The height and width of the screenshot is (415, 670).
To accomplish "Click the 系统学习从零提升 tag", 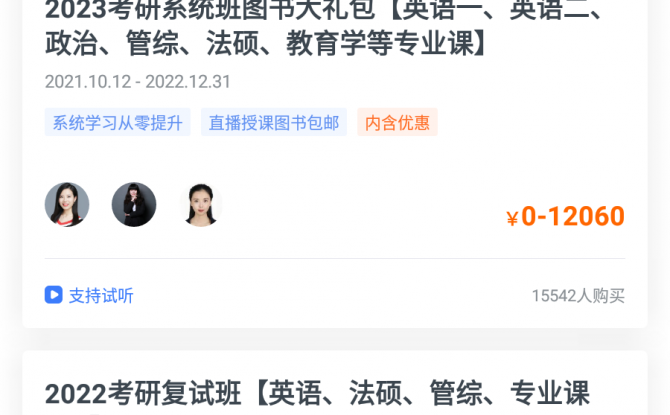I will click(x=118, y=123).
